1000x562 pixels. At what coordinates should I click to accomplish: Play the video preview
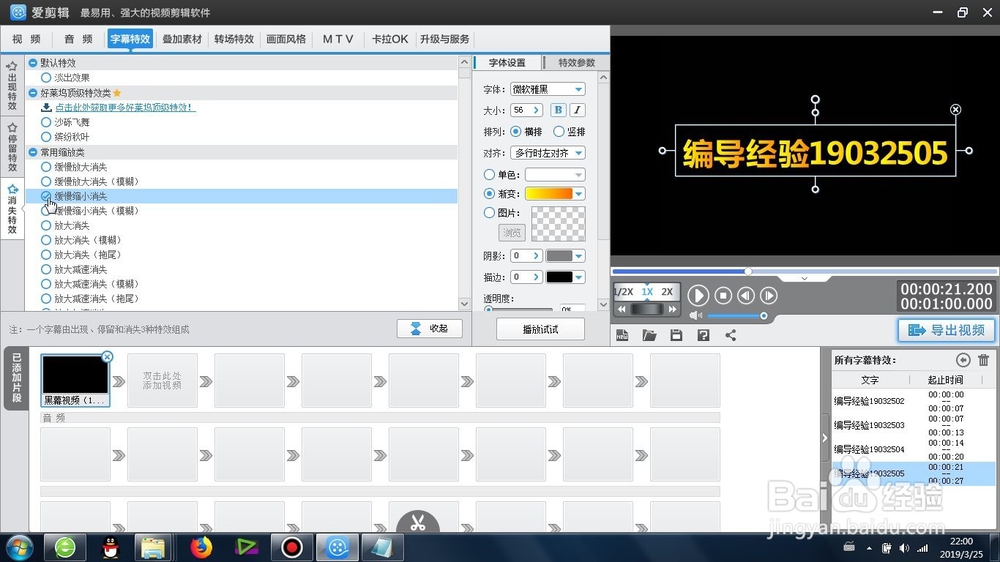698,295
